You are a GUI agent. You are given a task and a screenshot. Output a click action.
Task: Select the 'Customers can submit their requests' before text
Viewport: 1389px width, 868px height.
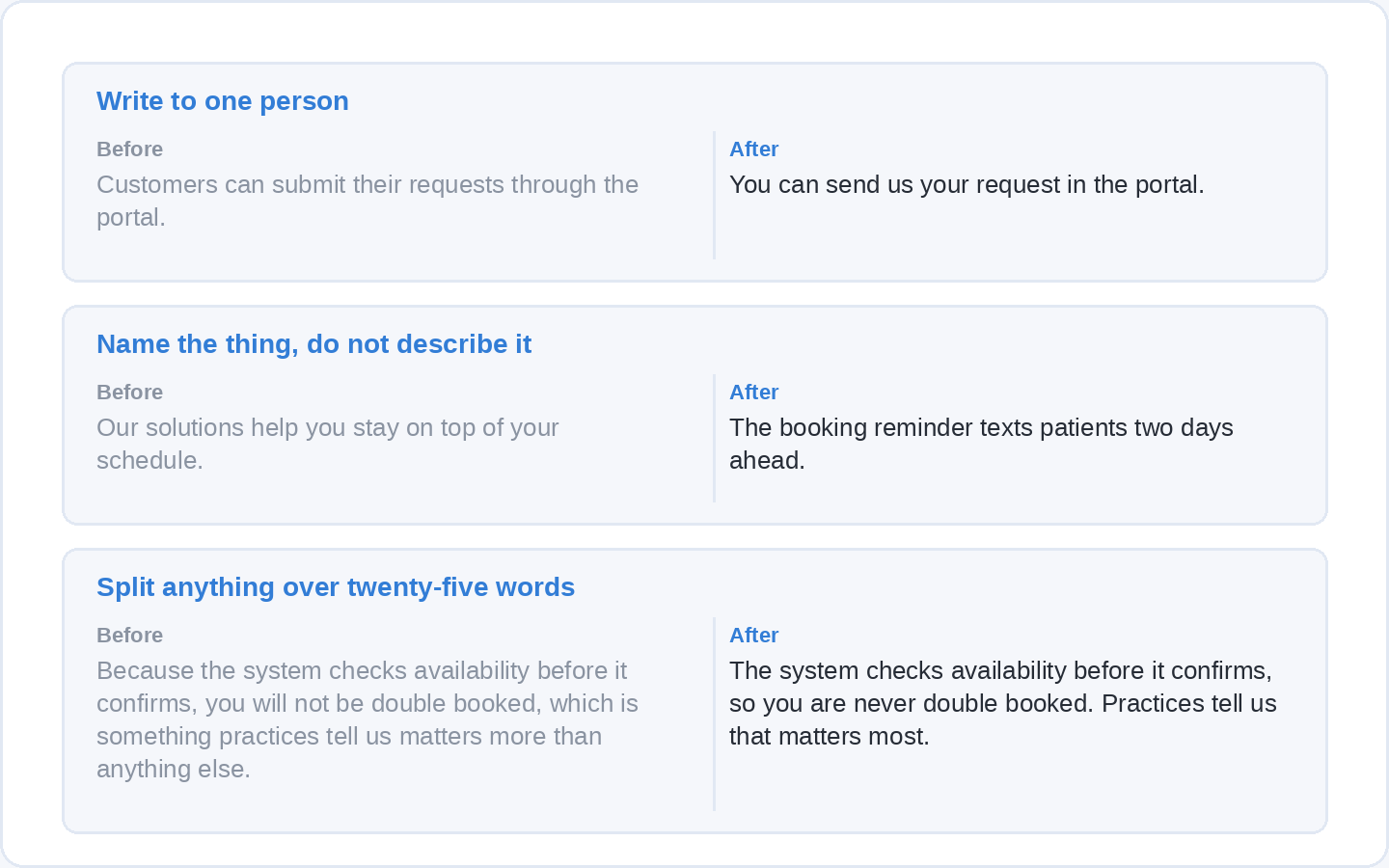368,201
